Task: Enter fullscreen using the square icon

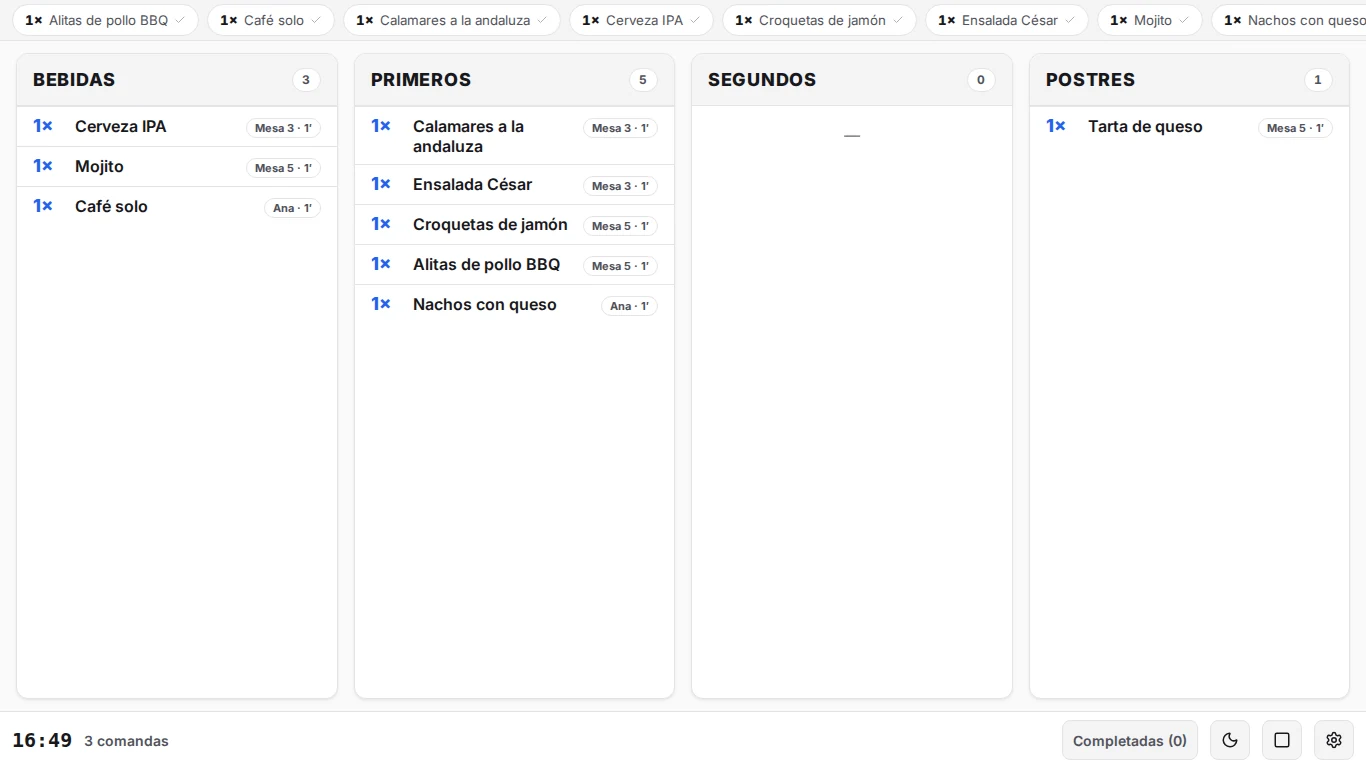Action: (x=1282, y=741)
